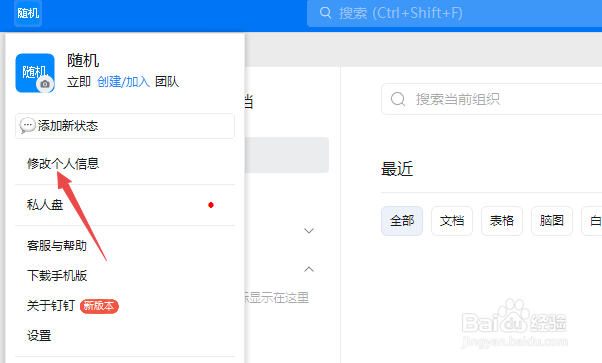Click the magnifier icon in the 搜索当前组织 field
The width and height of the screenshot is (602, 363).
398,99
